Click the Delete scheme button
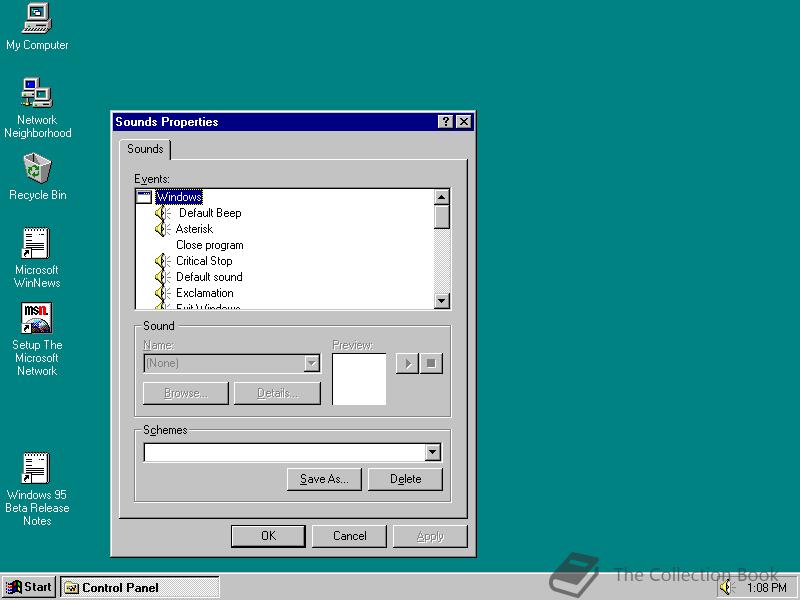The width and height of the screenshot is (800, 600). pos(405,479)
